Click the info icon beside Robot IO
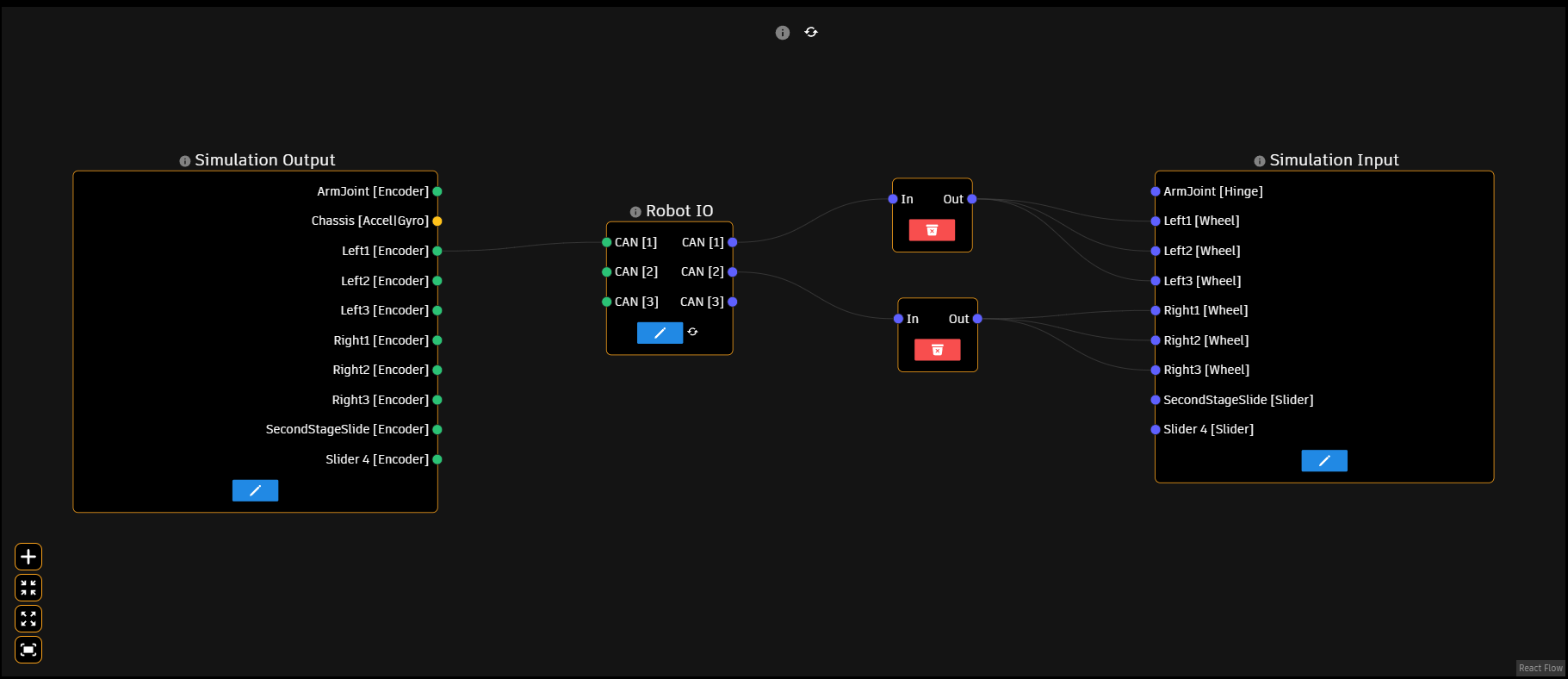The width and height of the screenshot is (1568, 679). (x=635, y=212)
